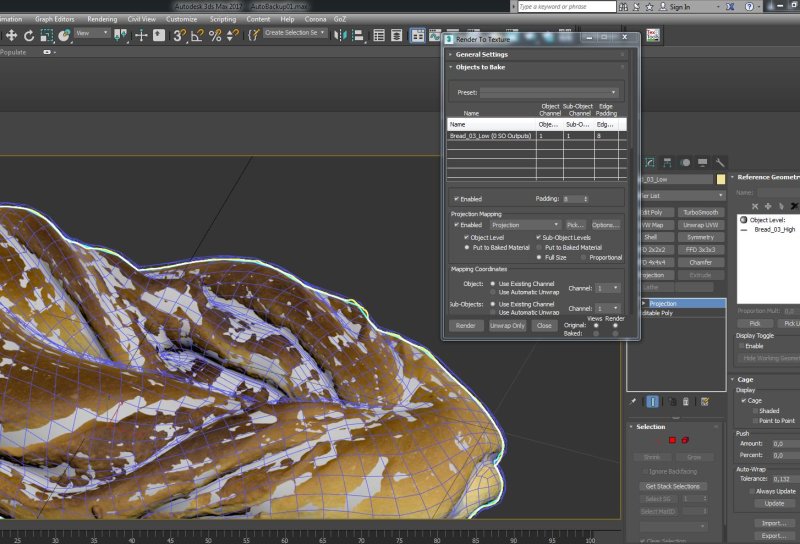Open the Hierarchy command panel tab

[x=668, y=162]
